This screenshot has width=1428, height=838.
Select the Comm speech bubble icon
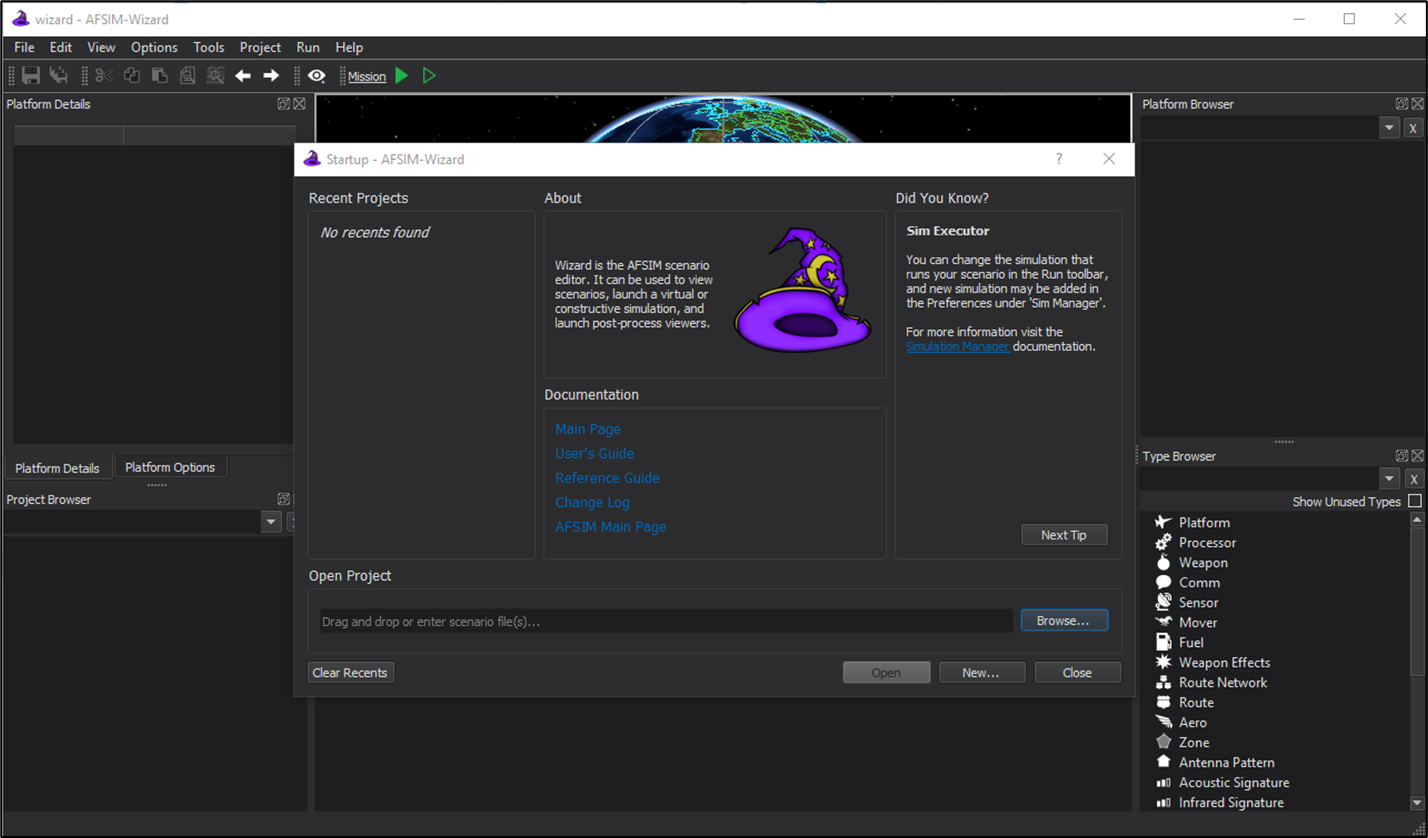click(1163, 582)
